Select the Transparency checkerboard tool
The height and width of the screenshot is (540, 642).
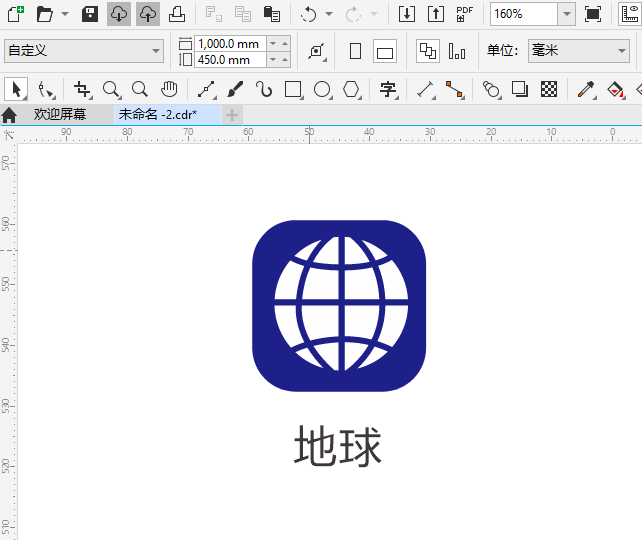pyautogui.click(x=549, y=89)
